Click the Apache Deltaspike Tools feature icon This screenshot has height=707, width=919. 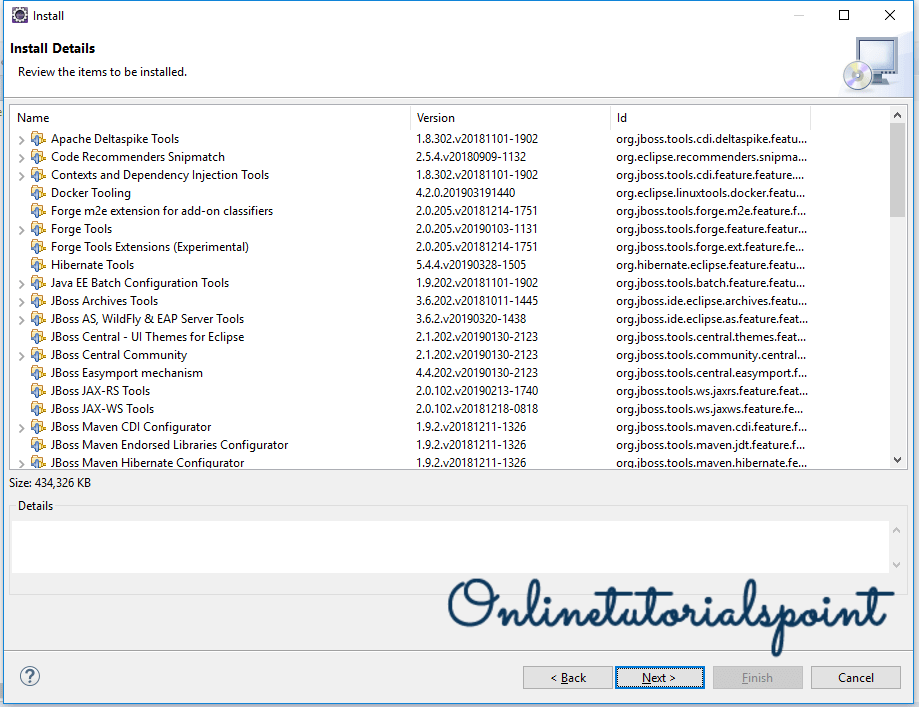(38, 139)
